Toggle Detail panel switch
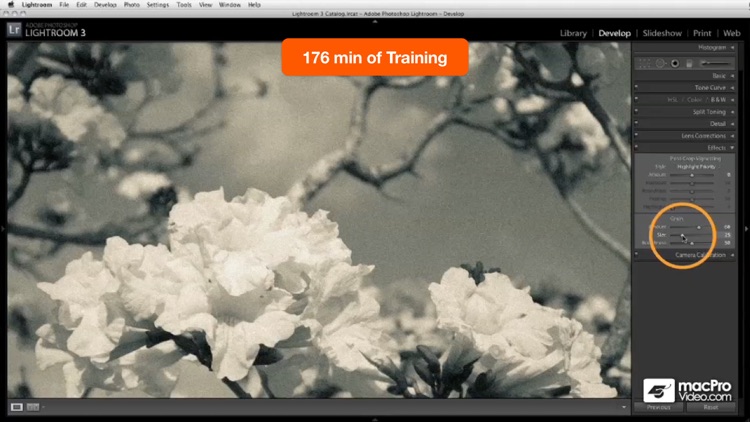The width and height of the screenshot is (750, 422). 636,122
